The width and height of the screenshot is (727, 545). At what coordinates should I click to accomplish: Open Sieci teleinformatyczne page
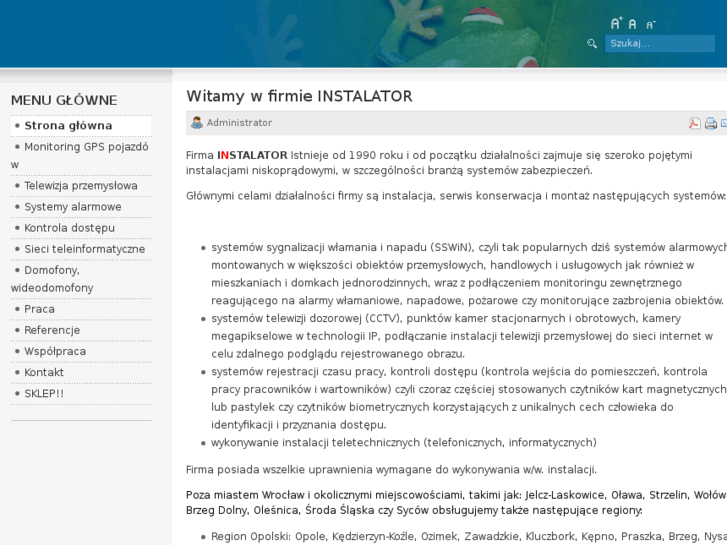click(x=81, y=249)
